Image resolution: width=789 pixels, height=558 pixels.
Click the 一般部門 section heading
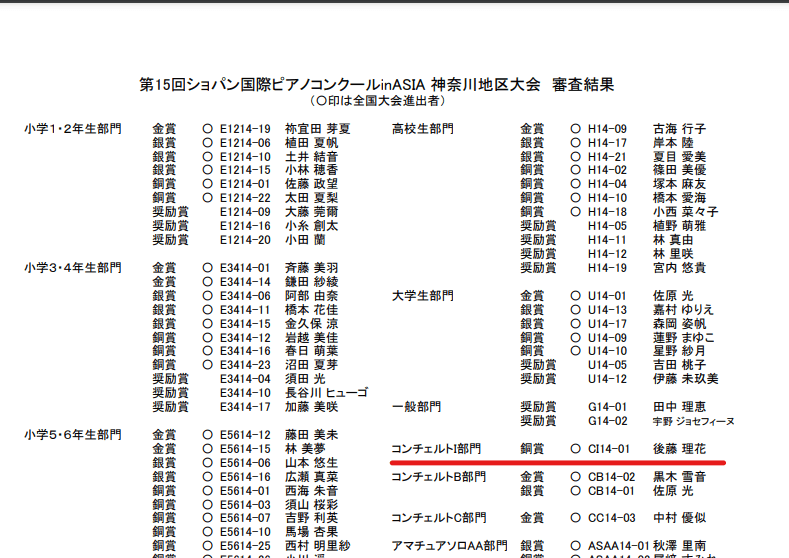(x=415, y=407)
